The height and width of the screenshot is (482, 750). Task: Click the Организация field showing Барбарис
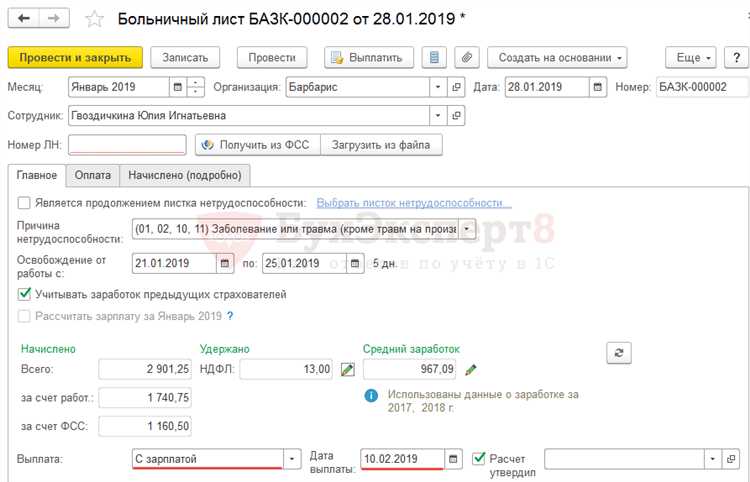pos(358,88)
